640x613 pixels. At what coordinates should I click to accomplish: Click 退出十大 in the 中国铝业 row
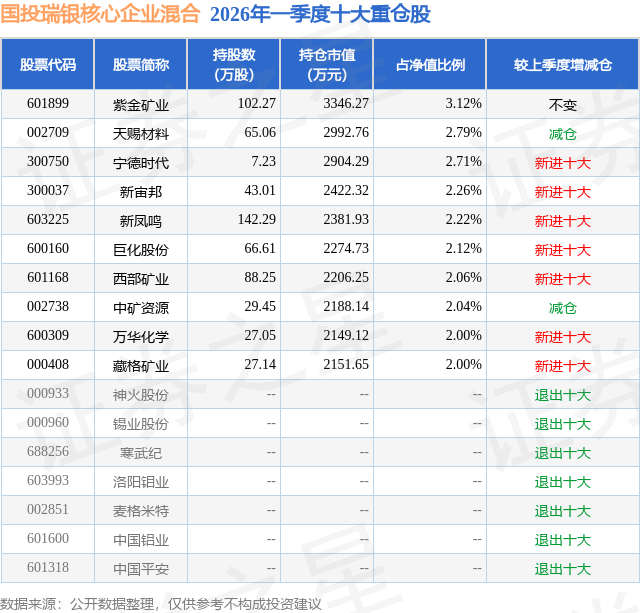pos(562,539)
